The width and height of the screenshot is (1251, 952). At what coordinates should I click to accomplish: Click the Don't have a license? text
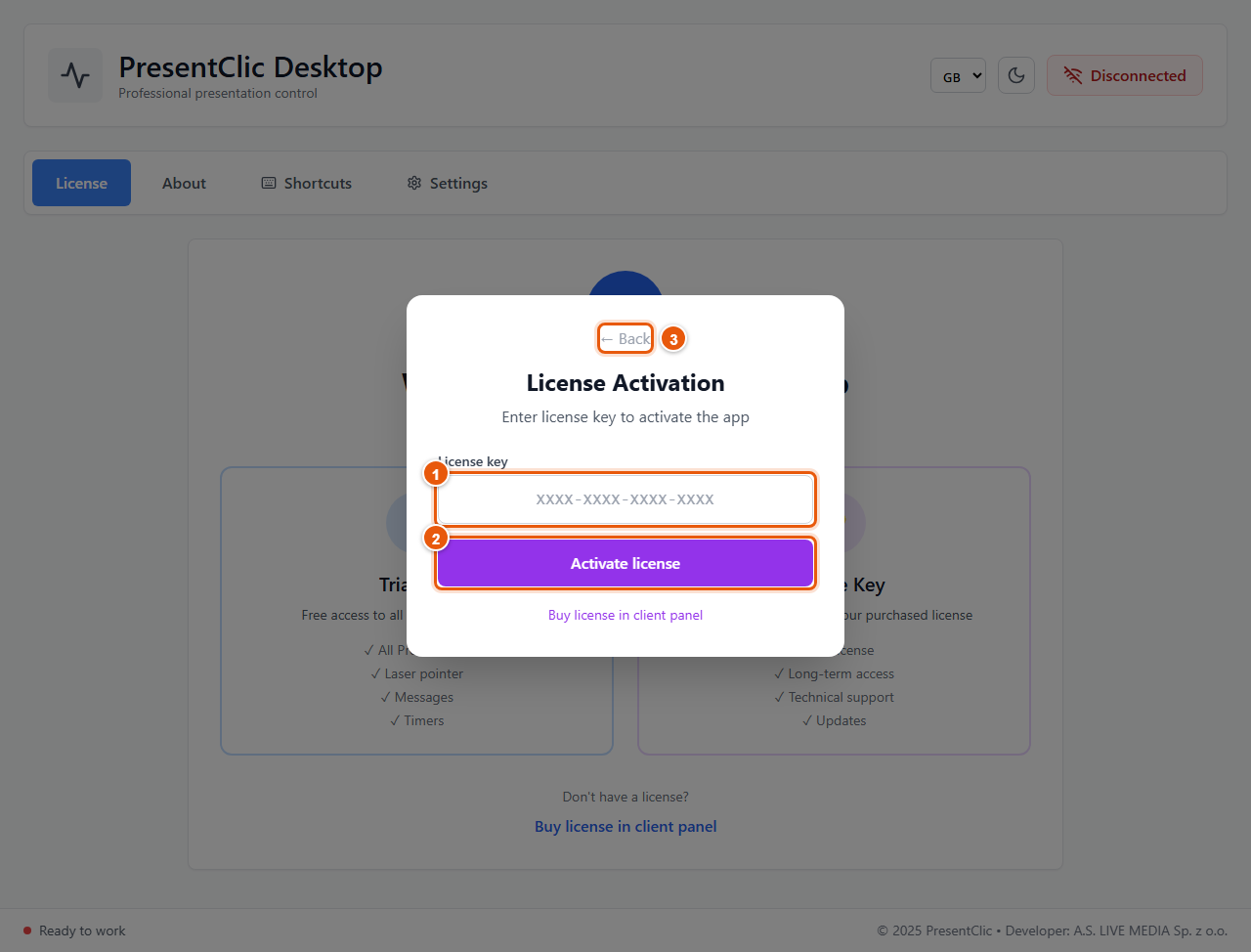(625, 797)
